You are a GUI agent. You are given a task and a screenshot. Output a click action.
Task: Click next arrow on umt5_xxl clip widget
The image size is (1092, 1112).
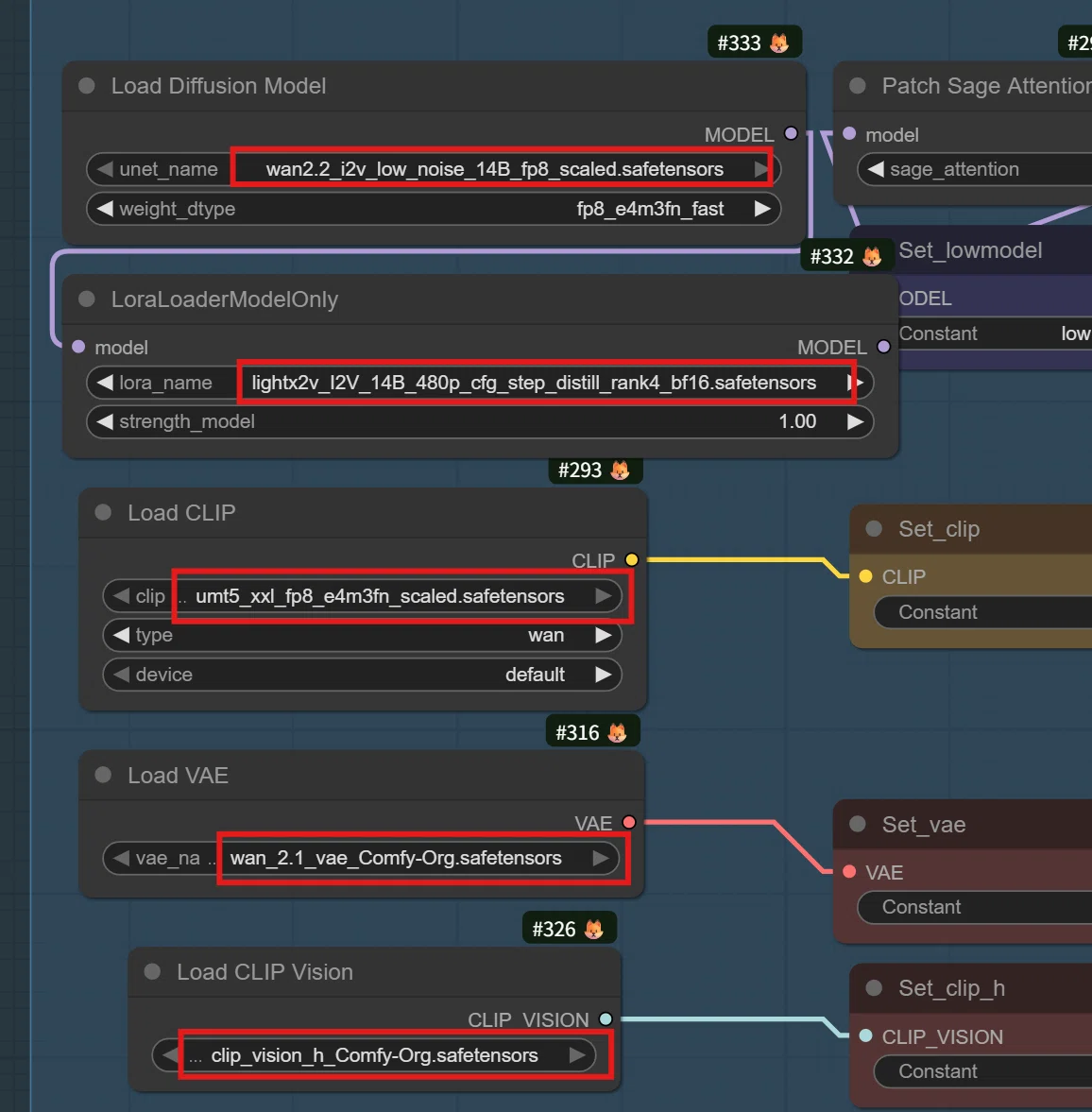[604, 596]
